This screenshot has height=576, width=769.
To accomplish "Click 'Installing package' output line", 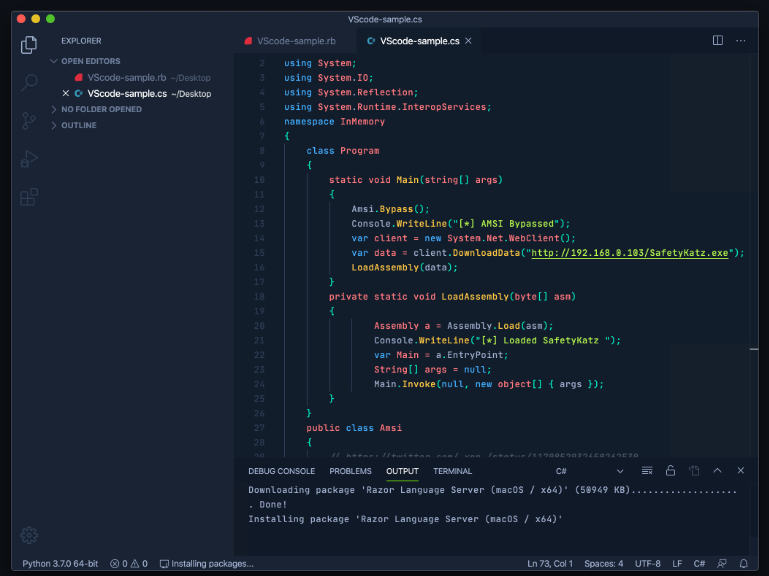I will click(405, 519).
